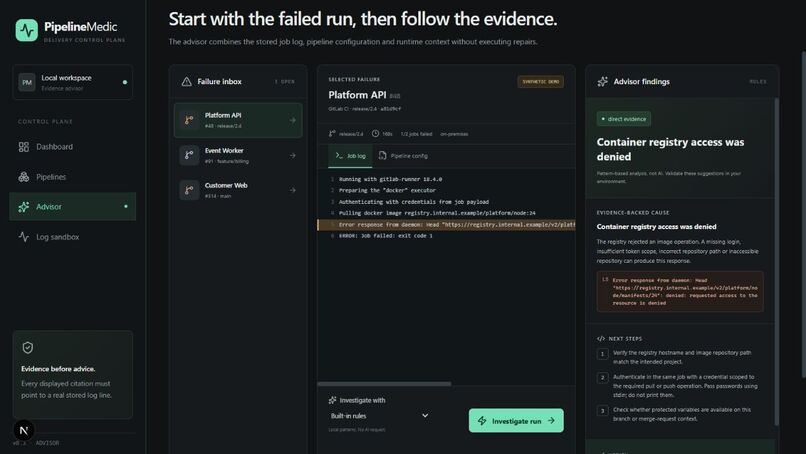This screenshot has width=806, height=454.
Task: Open the Built-in rules dropdown
Action: coord(379,415)
